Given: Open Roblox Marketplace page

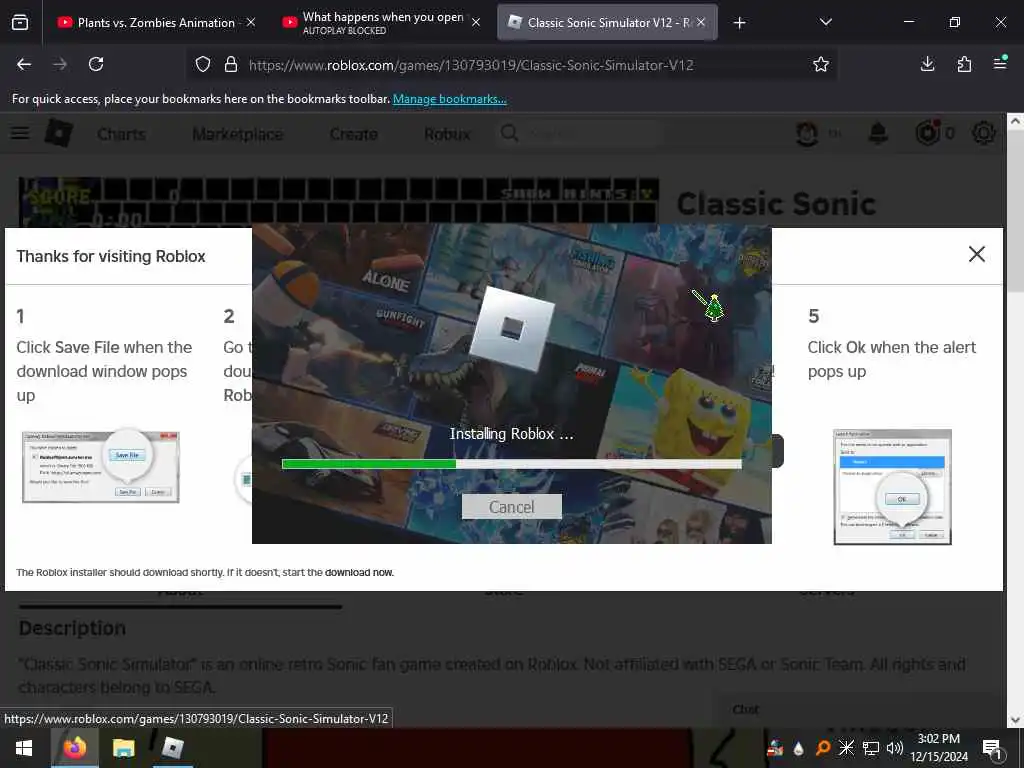Looking at the screenshot, I should point(238,134).
